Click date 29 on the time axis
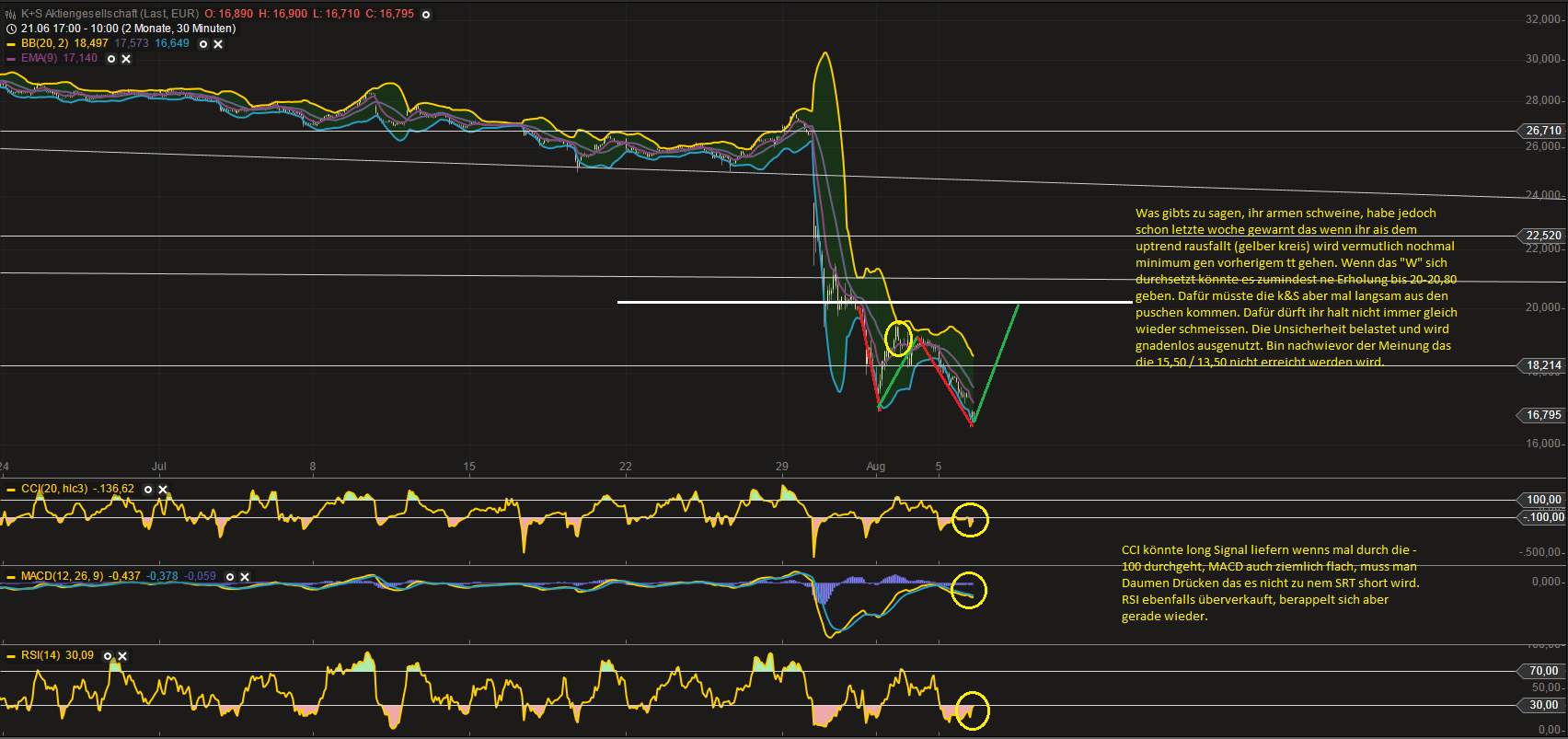The image size is (1568, 739). pos(782,467)
